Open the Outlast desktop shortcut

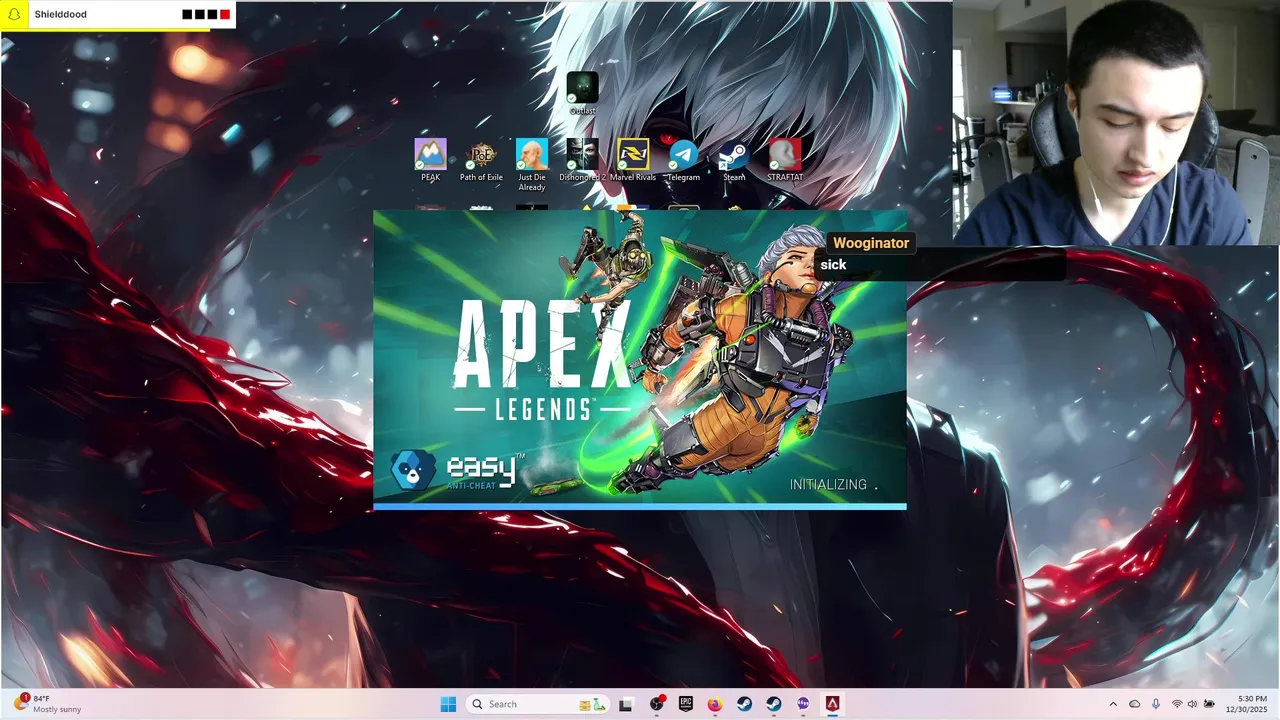click(582, 93)
